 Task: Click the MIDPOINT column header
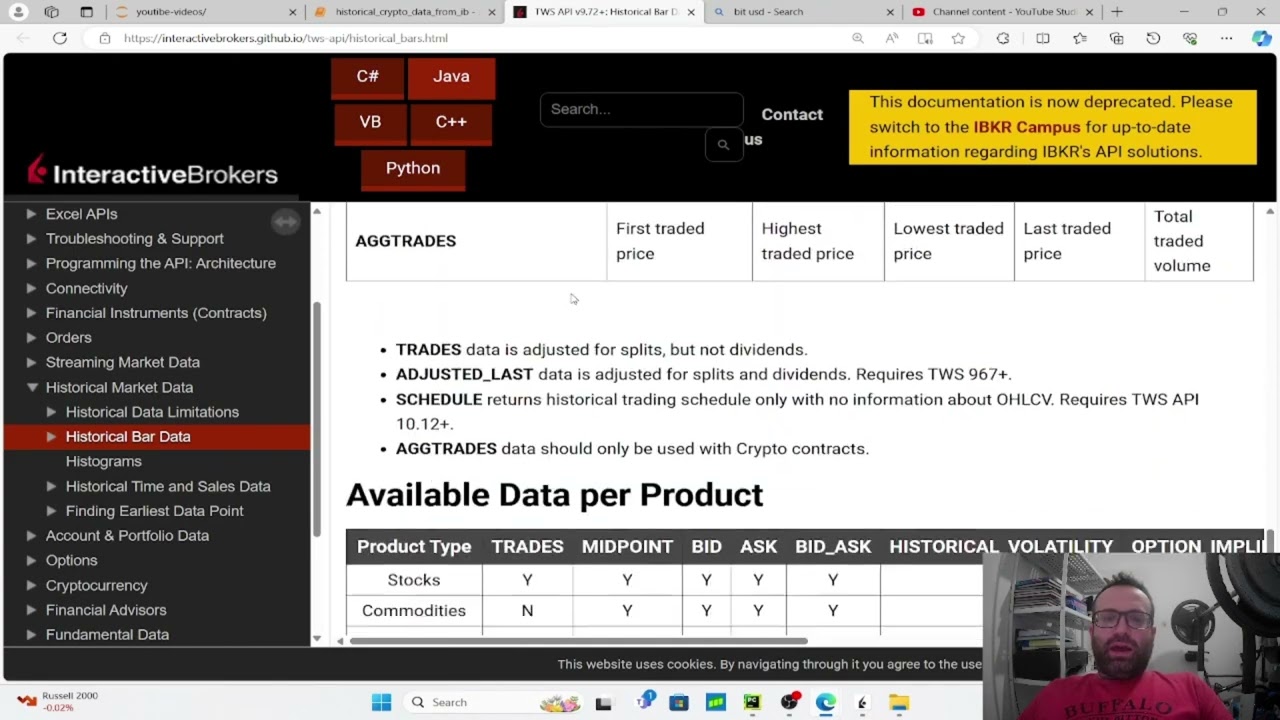coord(627,547)
